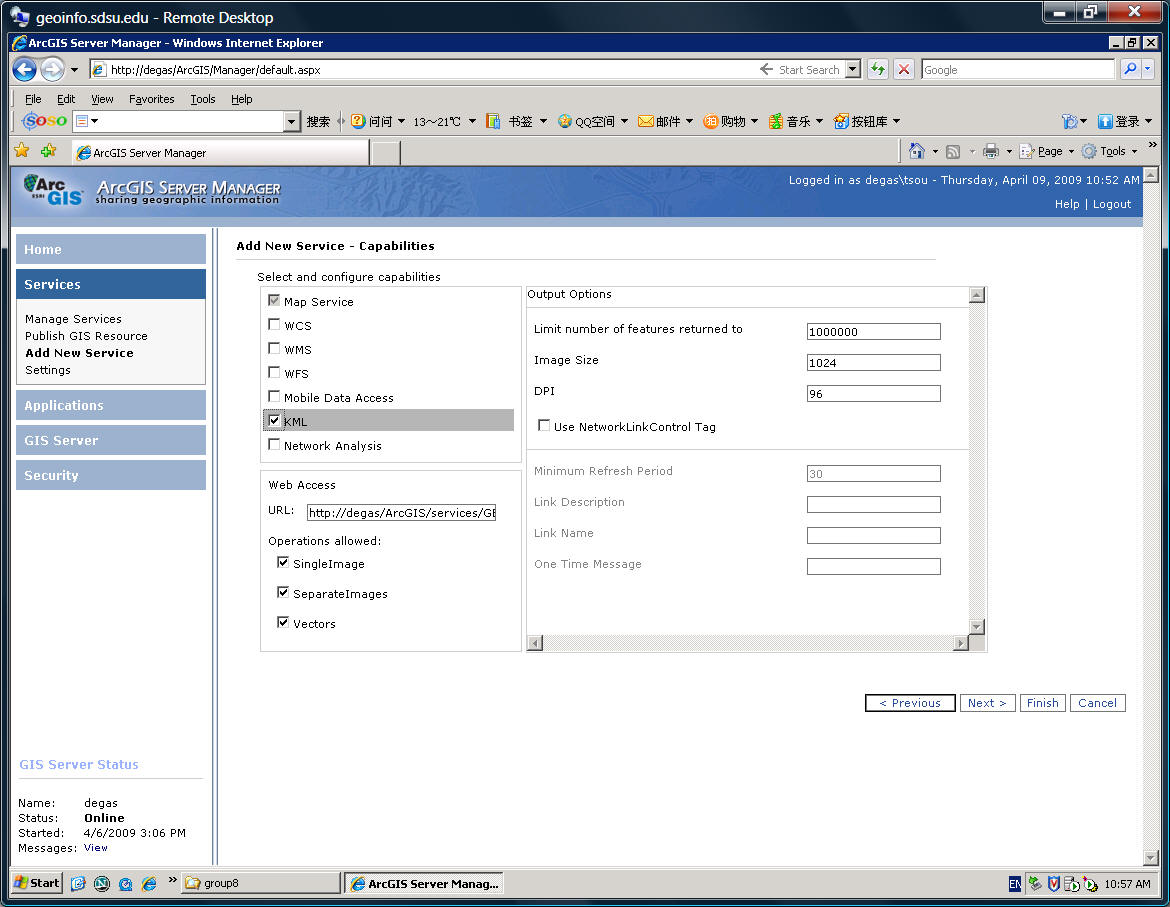Click the red V shield tray icon
The width and height of the screenshot is (1170, 907).
[x=1054, y=884]
